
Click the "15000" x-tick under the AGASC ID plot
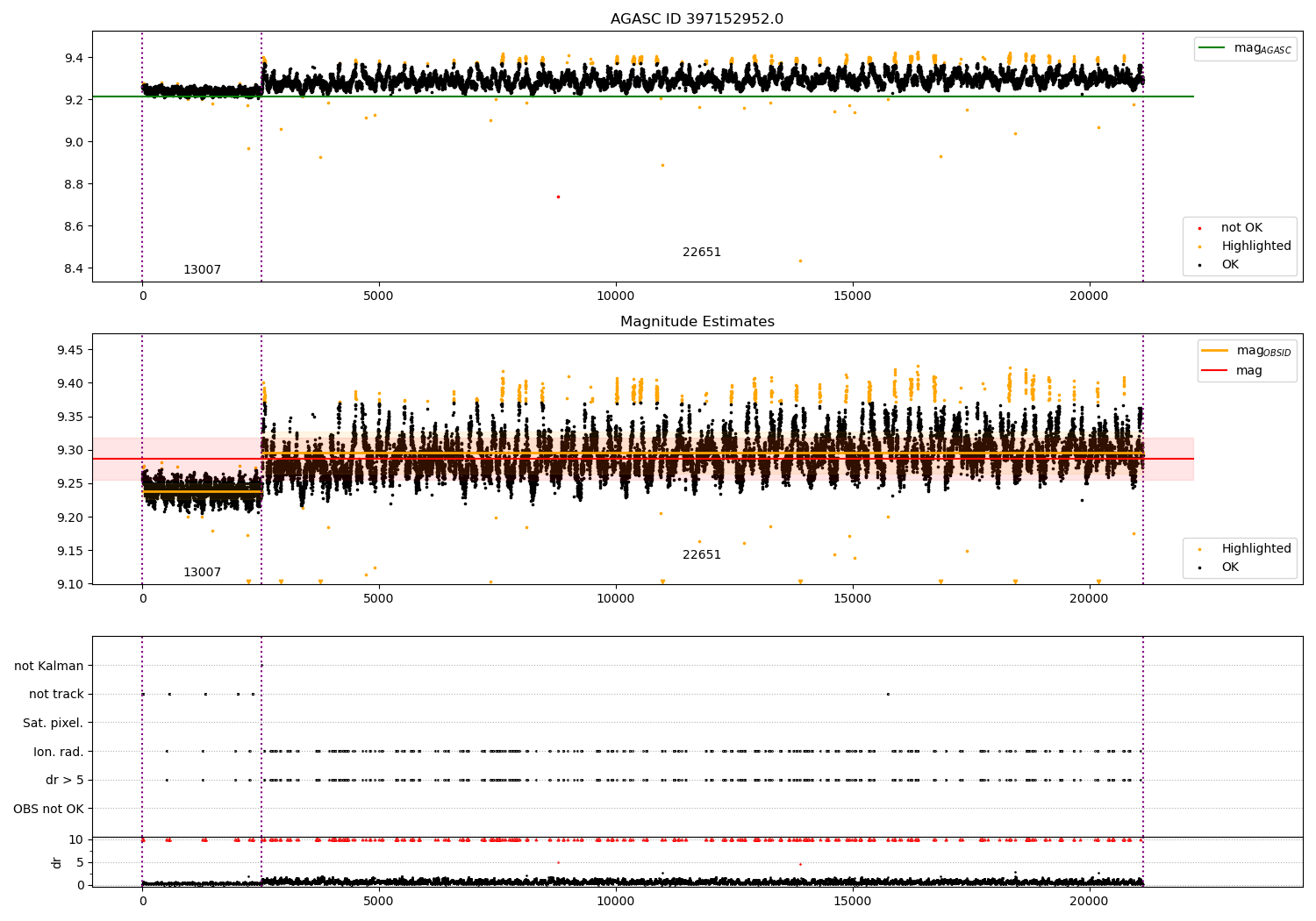tap(853, 296)
